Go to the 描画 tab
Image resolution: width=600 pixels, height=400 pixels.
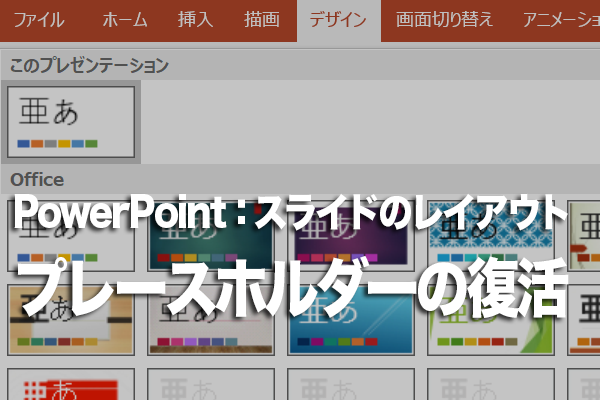262,20
